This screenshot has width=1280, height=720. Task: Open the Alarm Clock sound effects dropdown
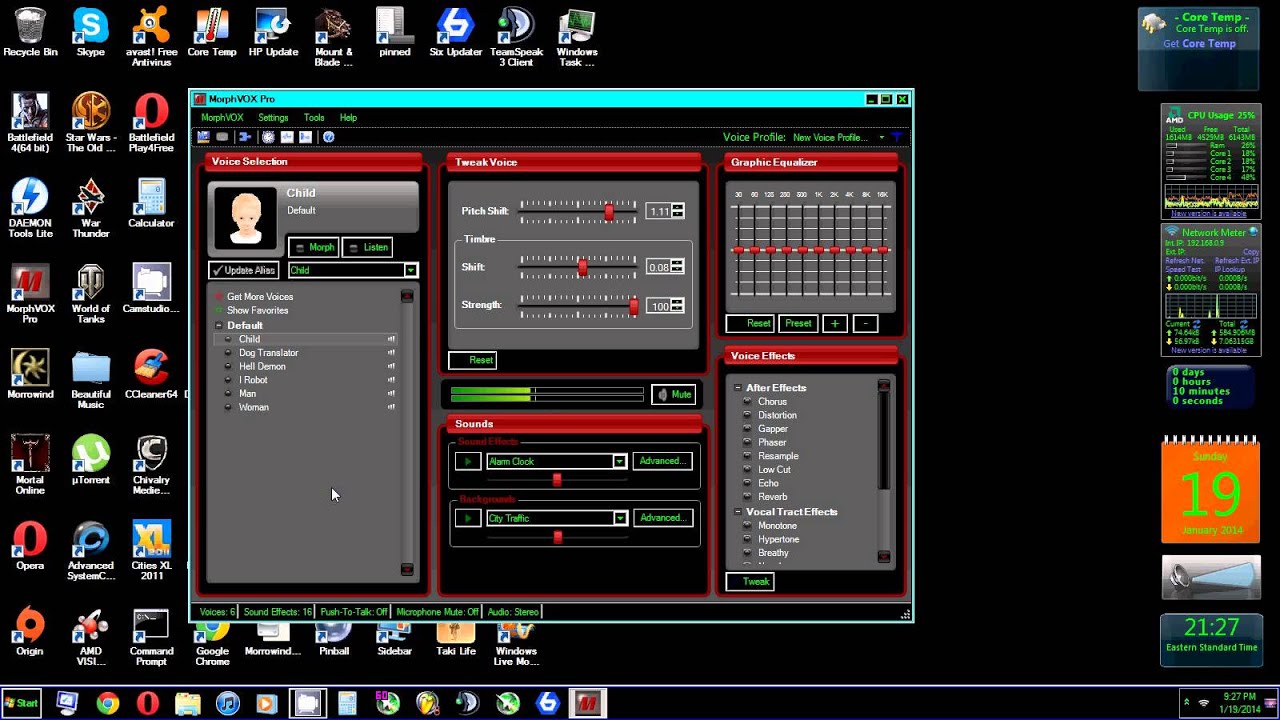coord(619,461)
